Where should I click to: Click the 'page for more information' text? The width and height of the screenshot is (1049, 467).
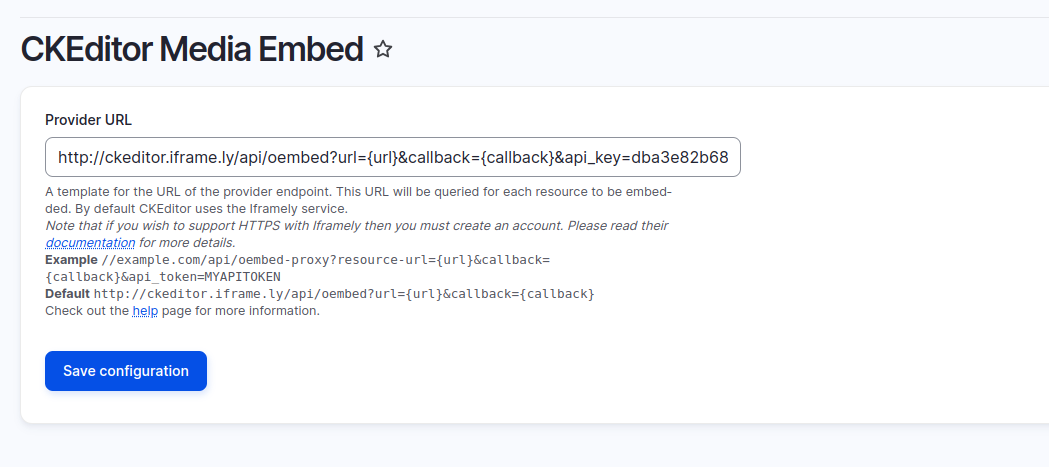tap(240, 311)
